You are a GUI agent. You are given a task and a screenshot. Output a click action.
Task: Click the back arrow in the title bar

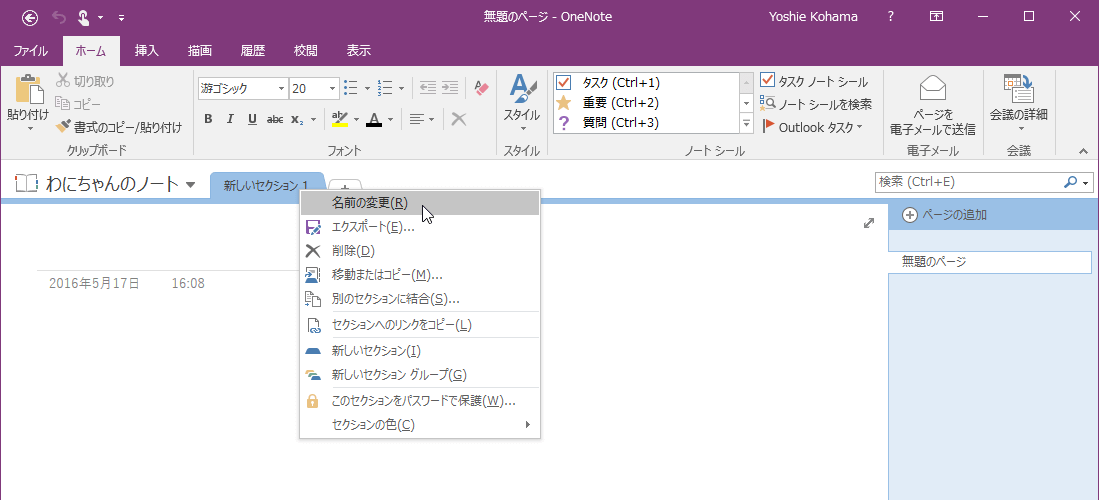30,17
